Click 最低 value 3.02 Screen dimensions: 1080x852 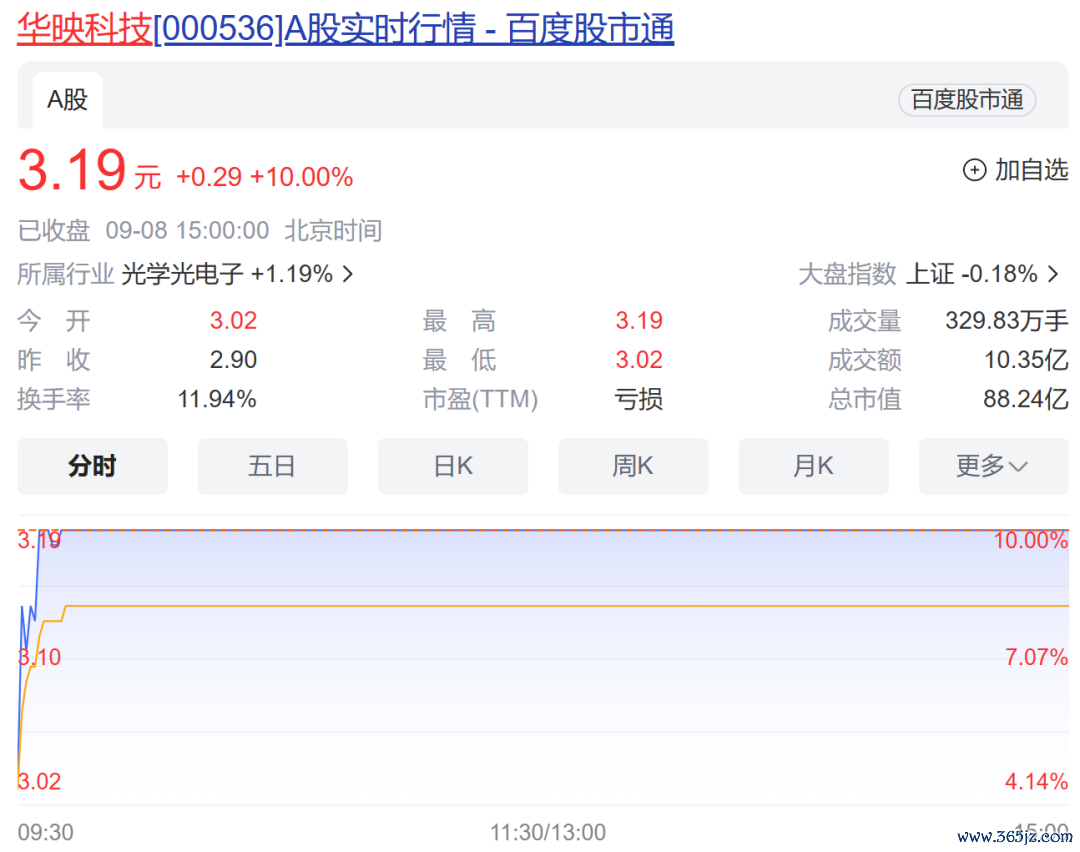[x=638, y=360]
